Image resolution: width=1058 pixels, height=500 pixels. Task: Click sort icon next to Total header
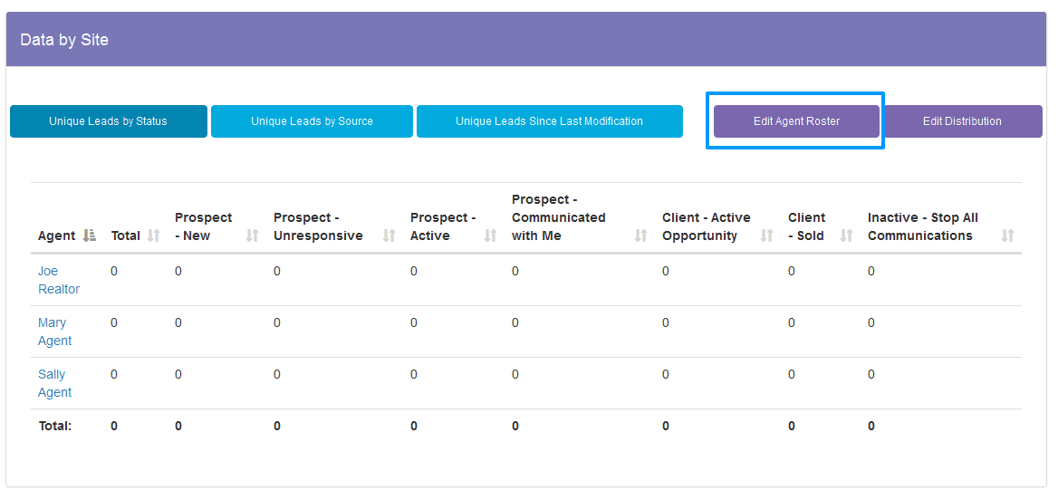[x=153, y=236]
